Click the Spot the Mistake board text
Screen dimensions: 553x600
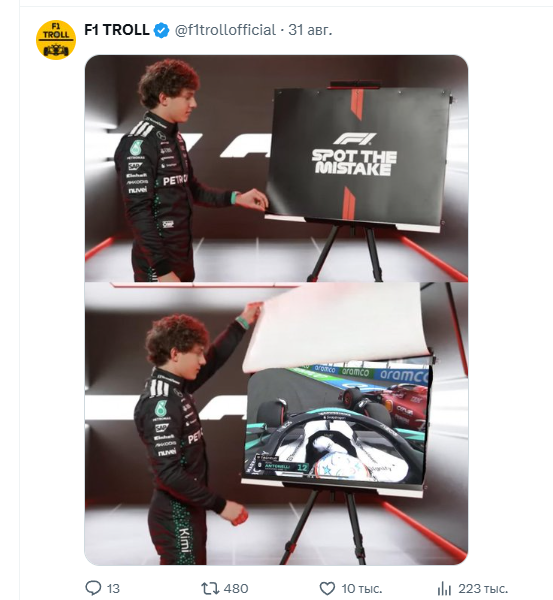(354, 163)
